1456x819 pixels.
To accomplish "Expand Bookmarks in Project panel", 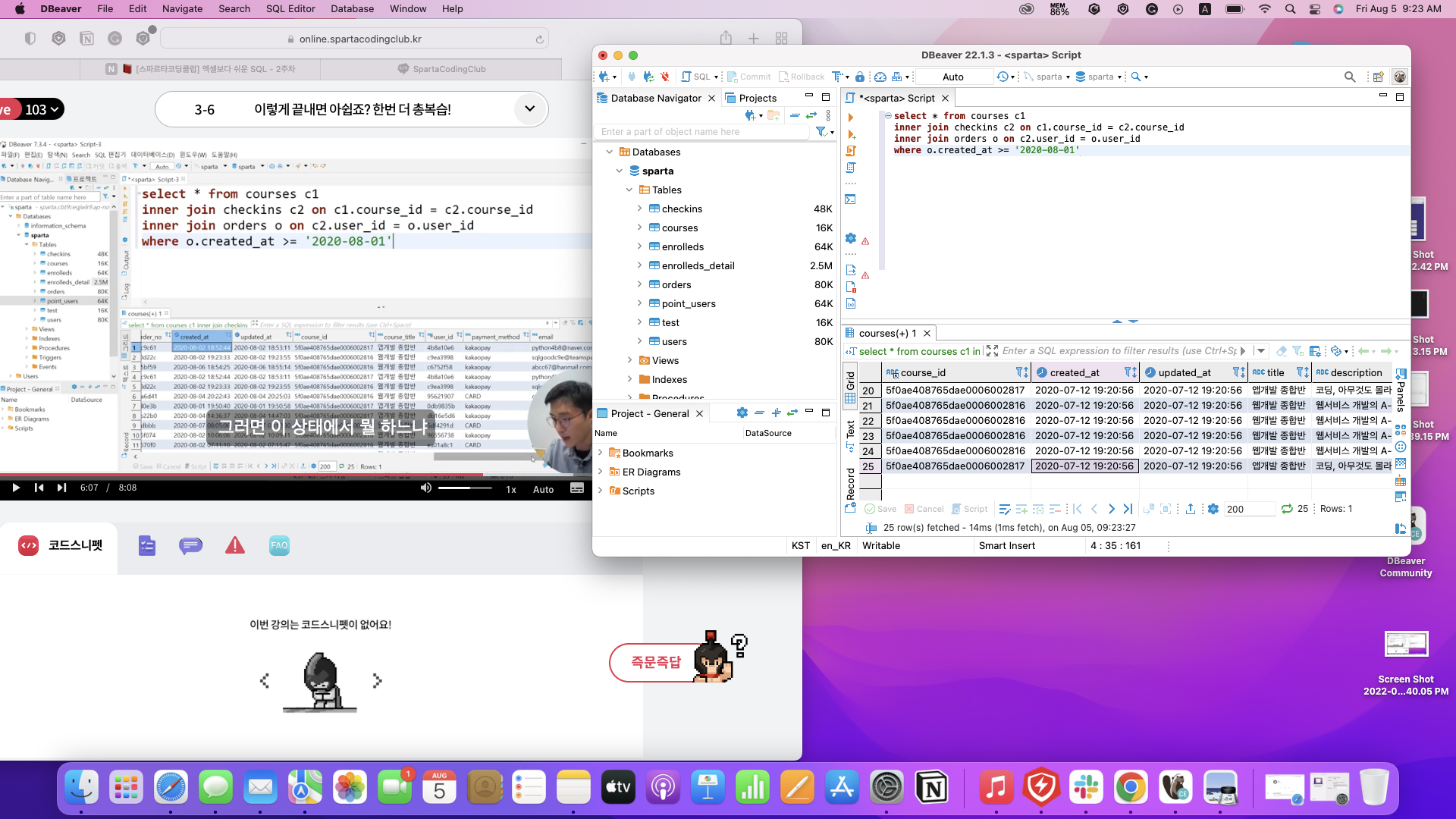I will pyautogui.click(x=601, y=453).
